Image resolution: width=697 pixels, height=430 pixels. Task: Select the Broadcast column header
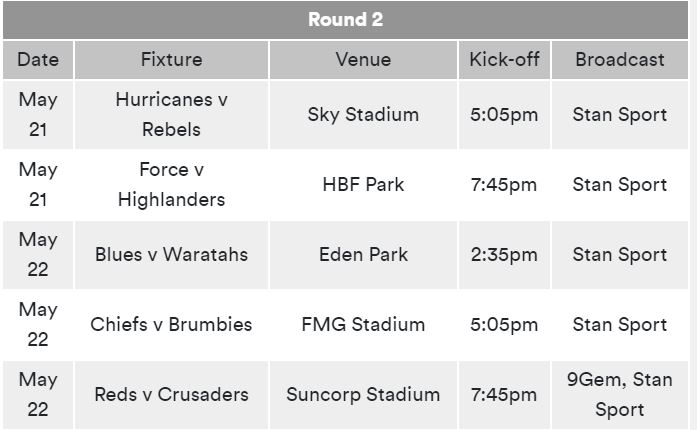click(620, 60)
